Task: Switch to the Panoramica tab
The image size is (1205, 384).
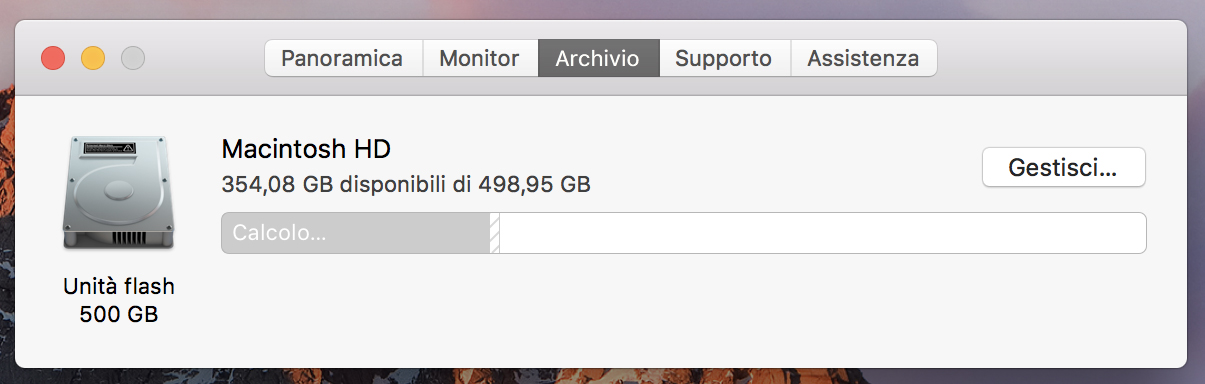Action: coord(343,58)
